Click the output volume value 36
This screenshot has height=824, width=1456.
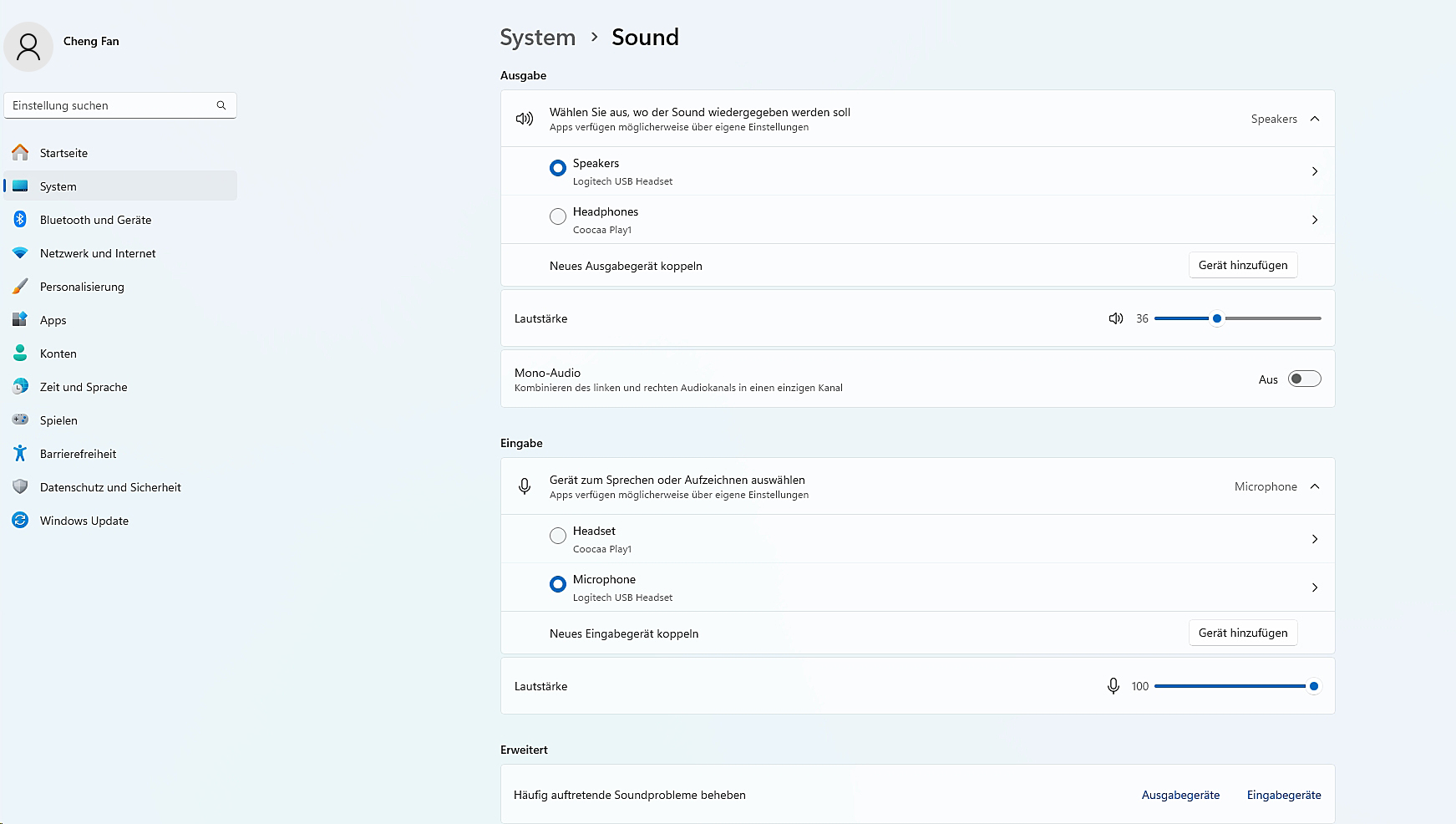click(1142, 318)
